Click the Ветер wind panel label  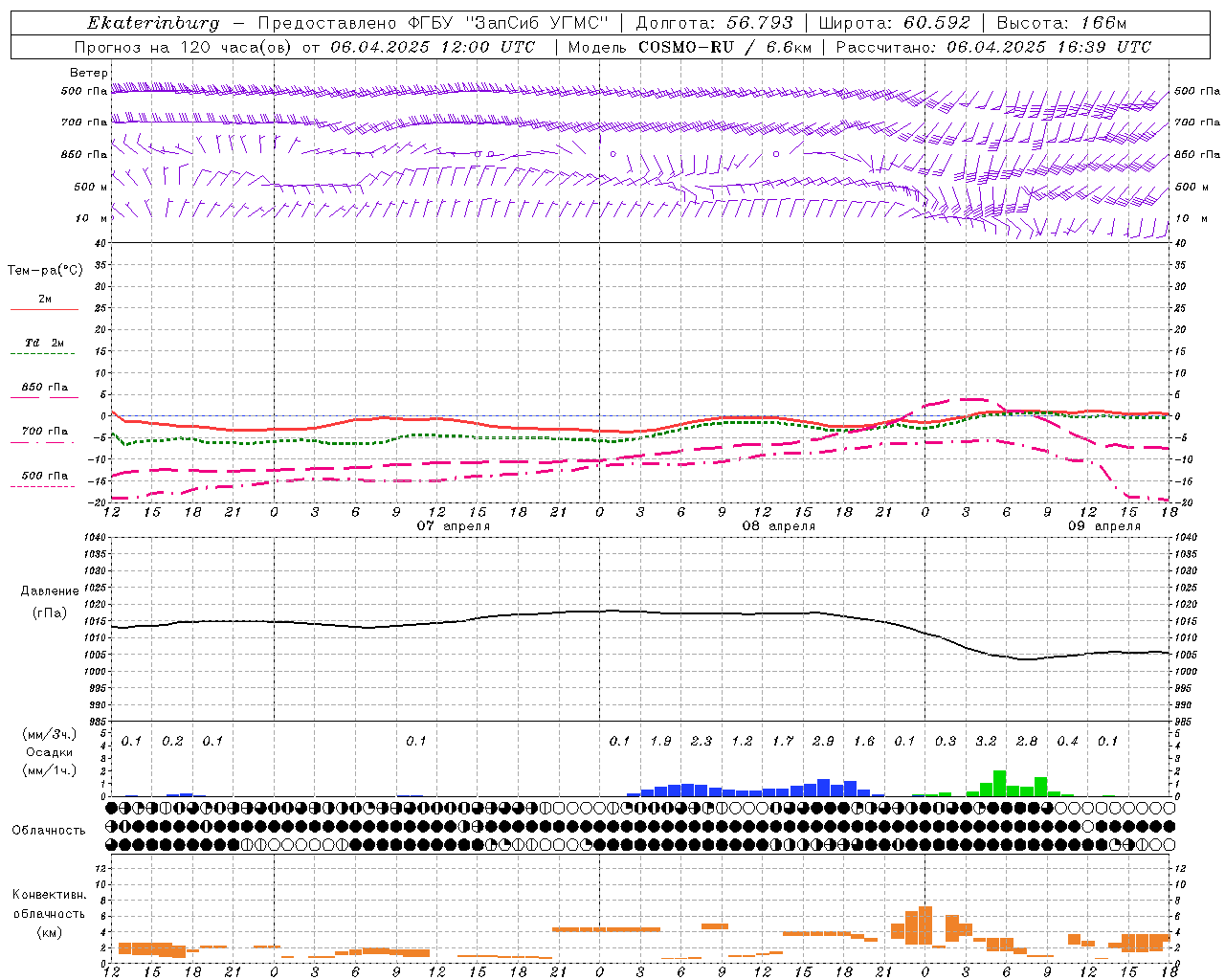pos(89,73)
